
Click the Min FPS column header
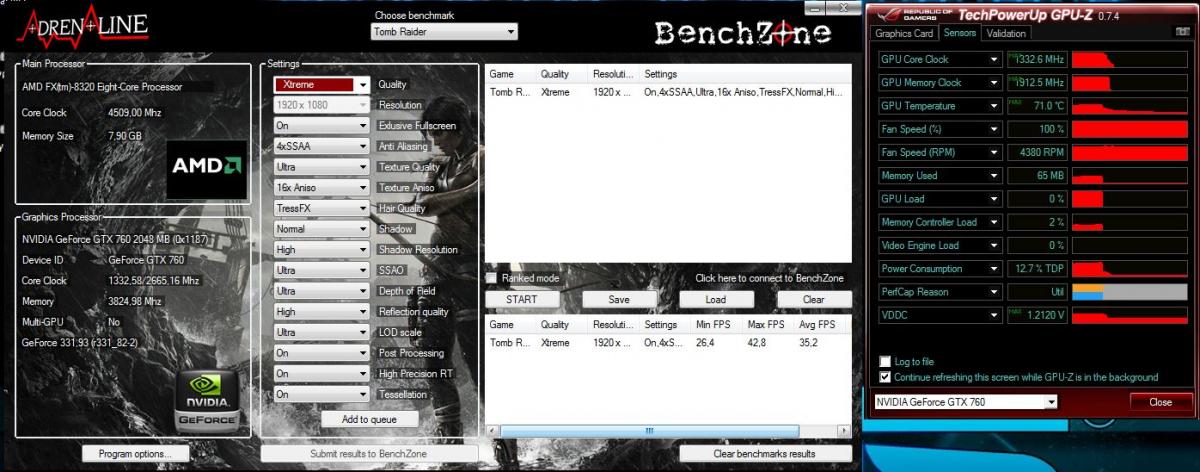(x=715, y=325)
